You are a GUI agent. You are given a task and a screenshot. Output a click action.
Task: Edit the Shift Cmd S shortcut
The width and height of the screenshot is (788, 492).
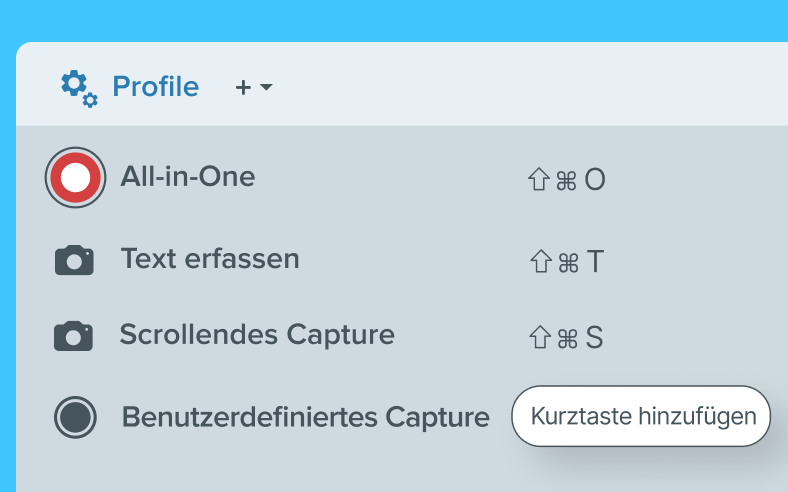pos(566,337)
